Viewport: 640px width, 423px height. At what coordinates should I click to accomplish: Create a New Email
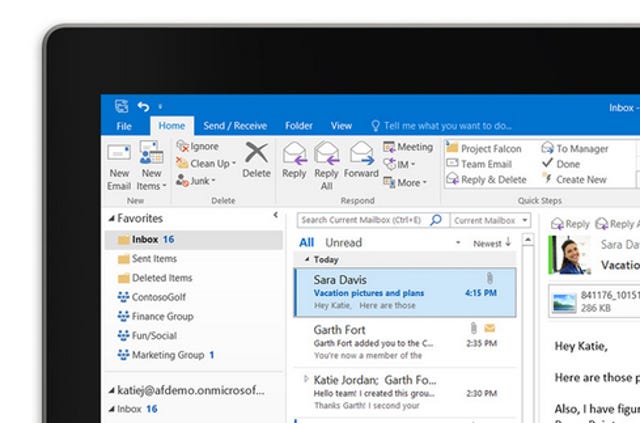click(119, 167)
